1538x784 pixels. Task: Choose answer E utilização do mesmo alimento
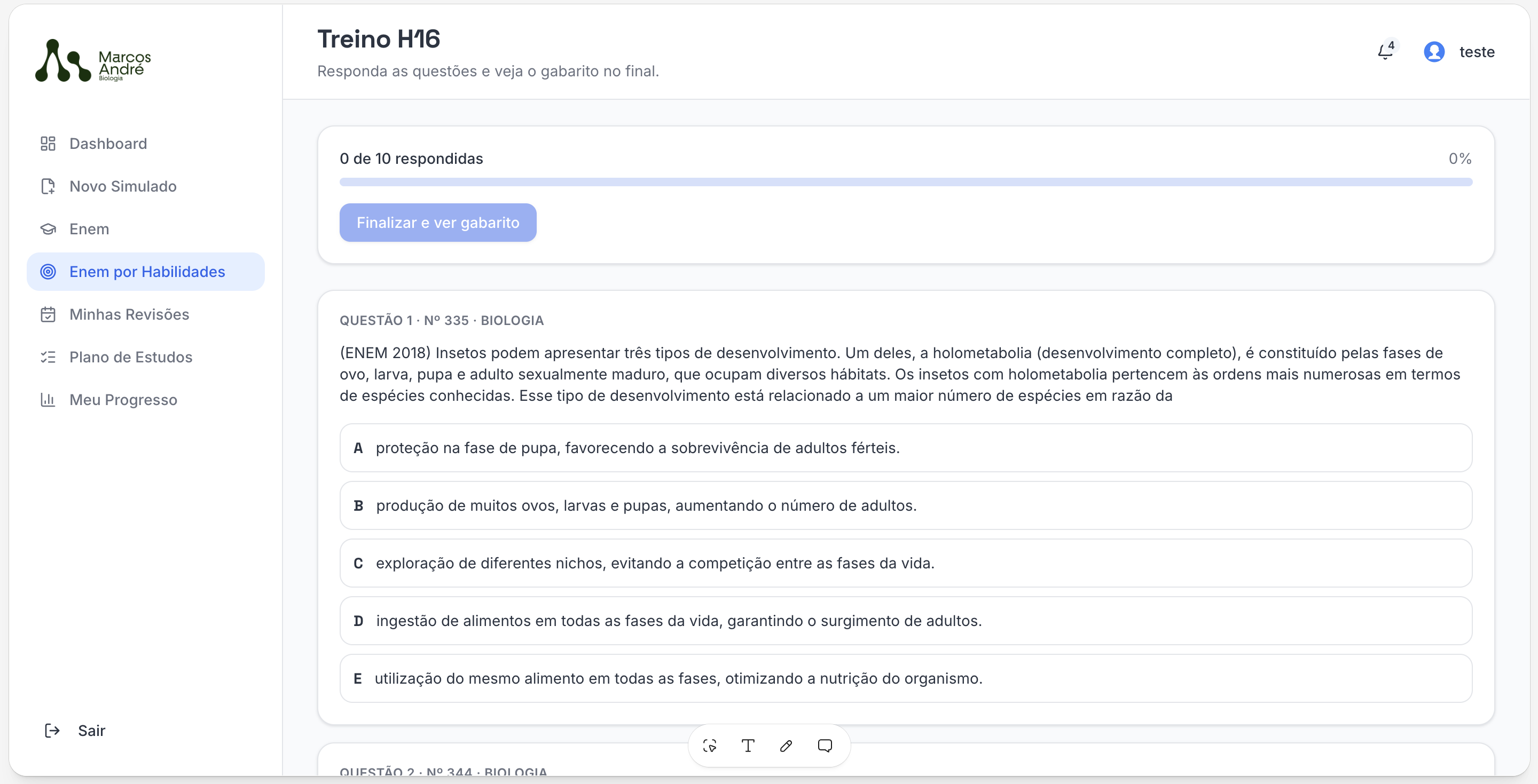906,678
